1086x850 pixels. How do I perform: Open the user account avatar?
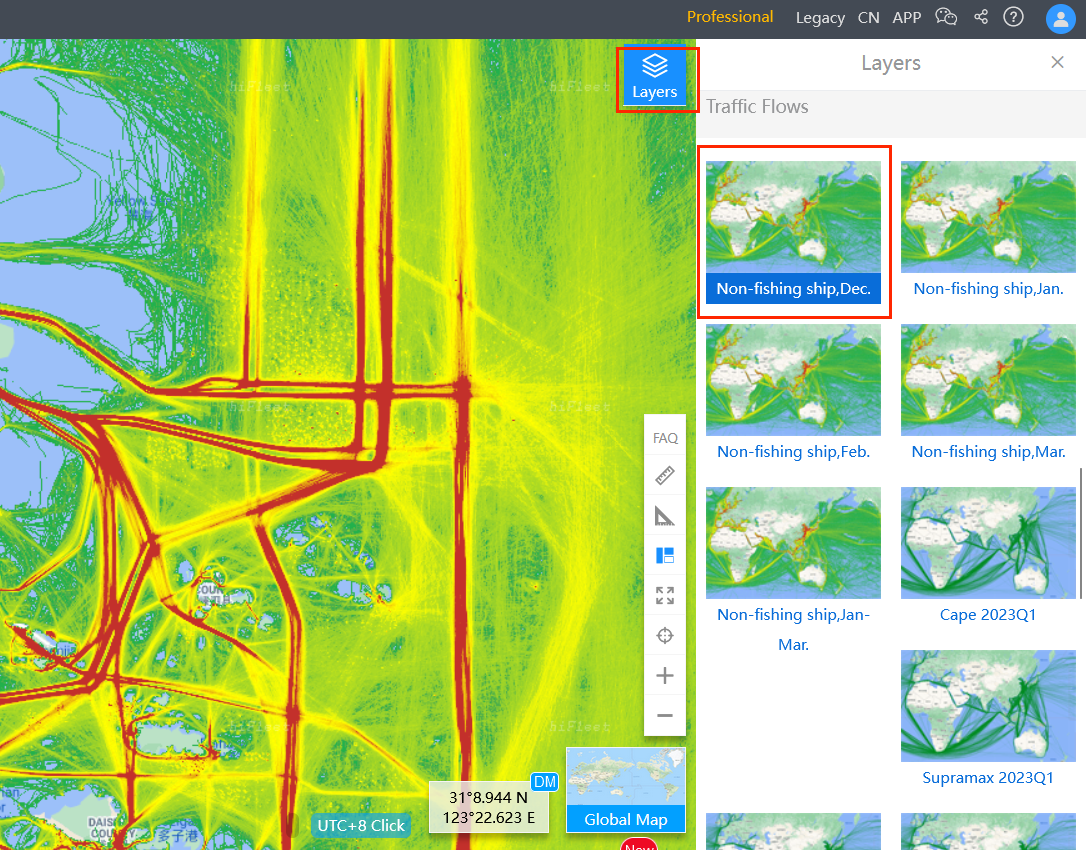coord(1060,19)
